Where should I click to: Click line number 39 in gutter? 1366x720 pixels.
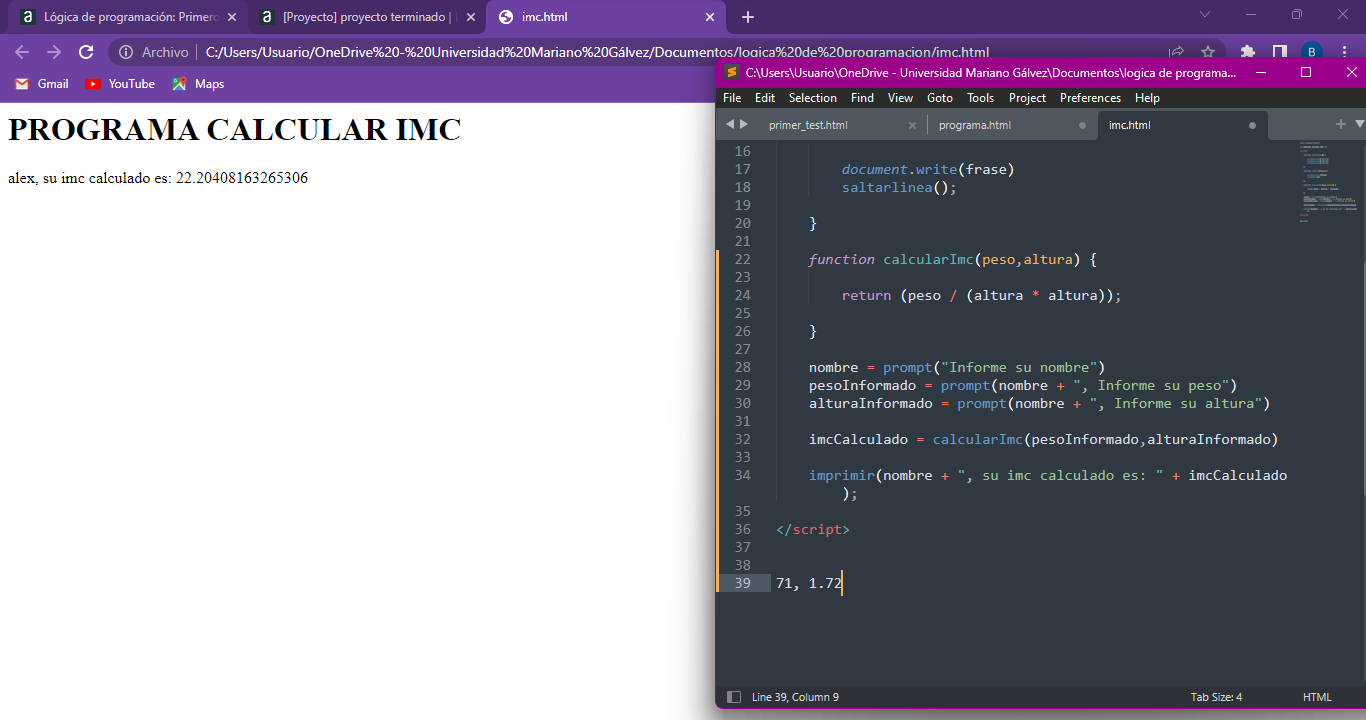coord(742,583)
